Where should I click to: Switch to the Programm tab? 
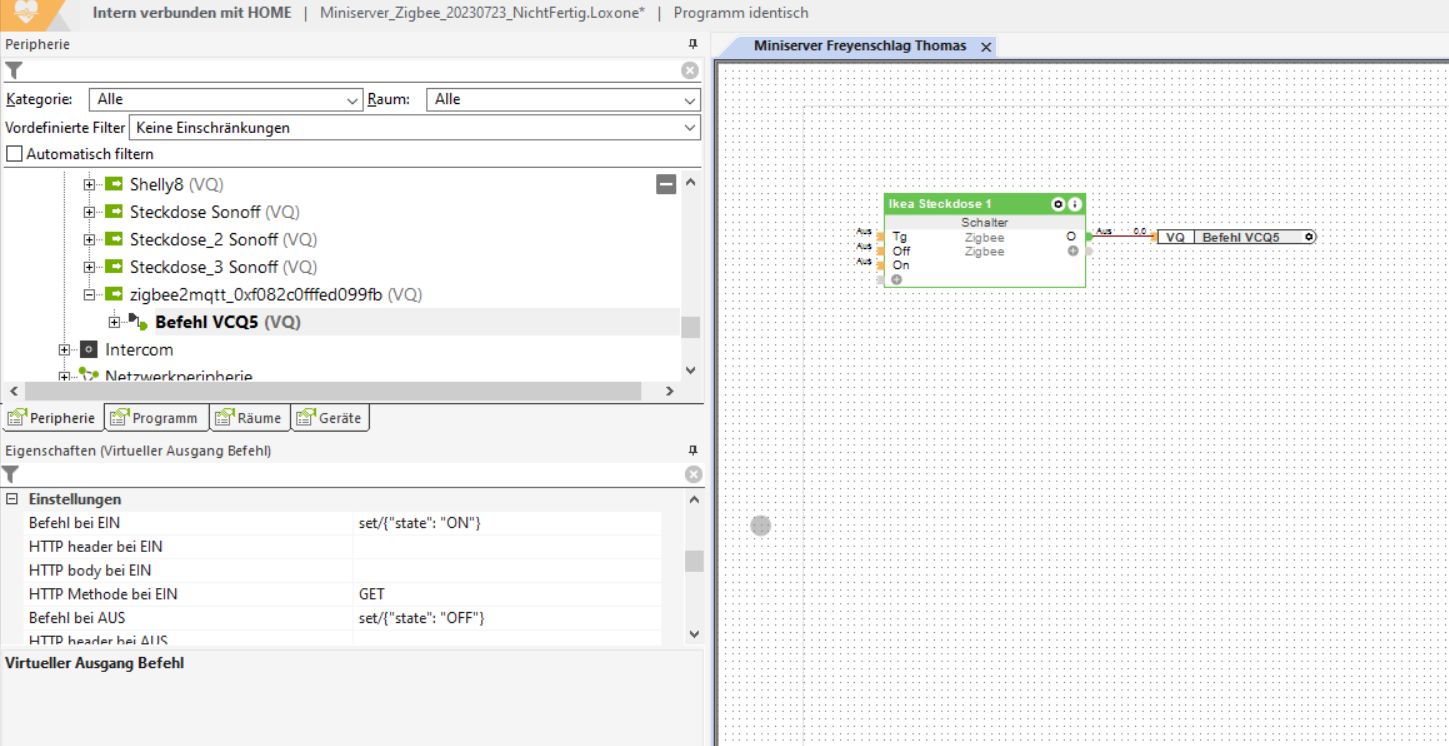click(156, 418)
